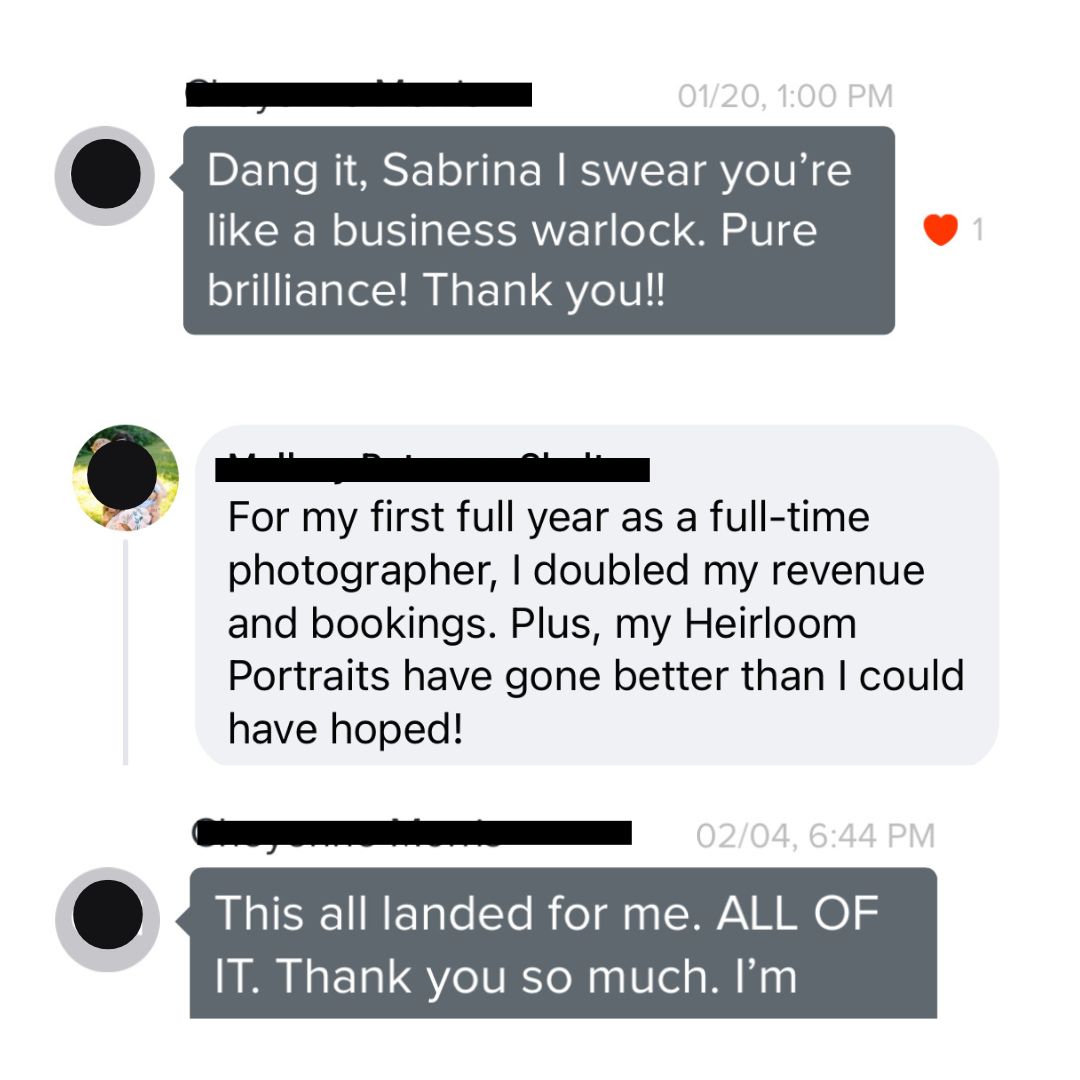
Task: Open the gray avatar beside the 'Dang it, Sabrina' message
Action: (105, 175)
